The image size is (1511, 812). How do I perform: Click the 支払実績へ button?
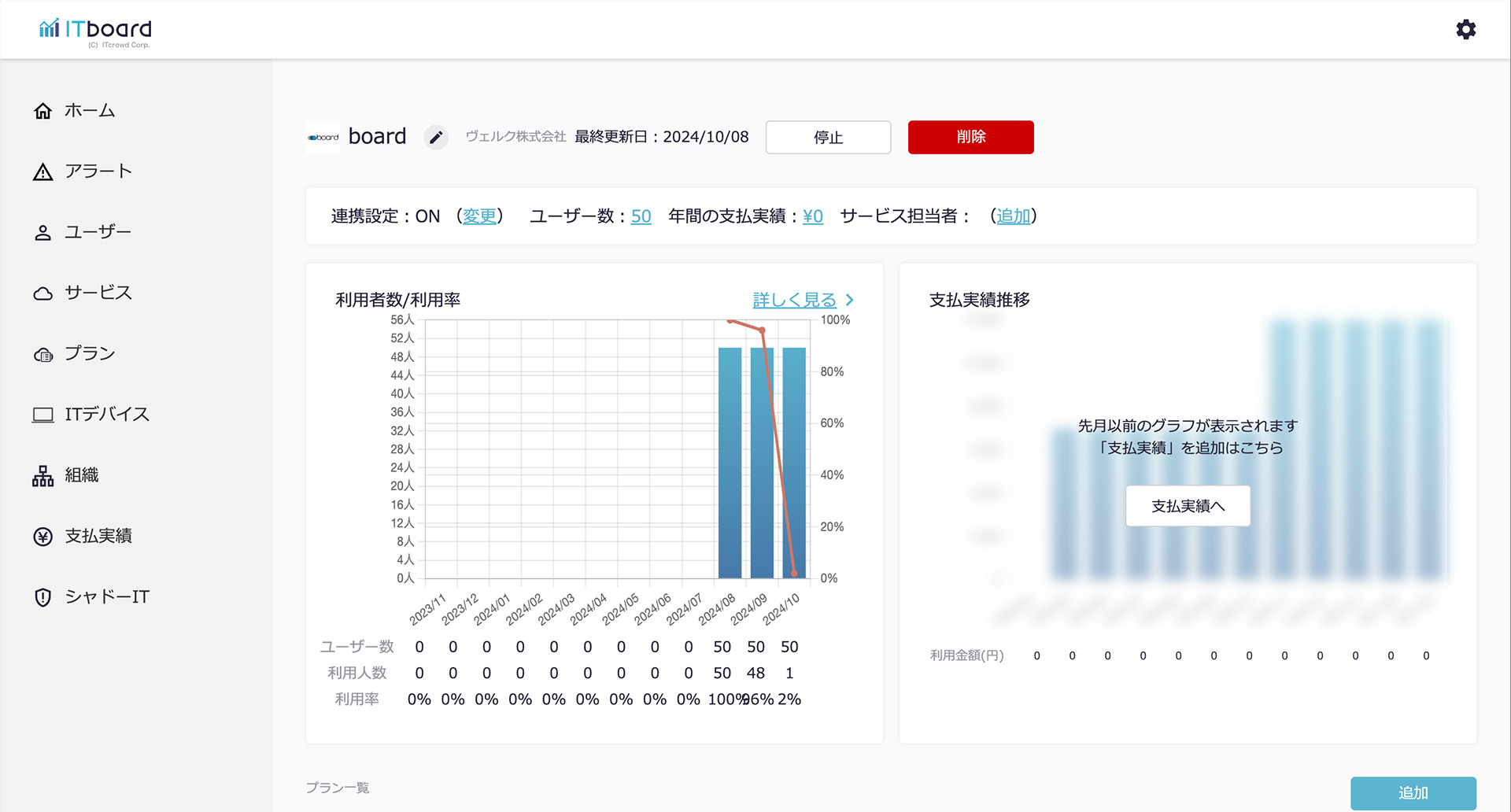click(x=1188, y=506)
